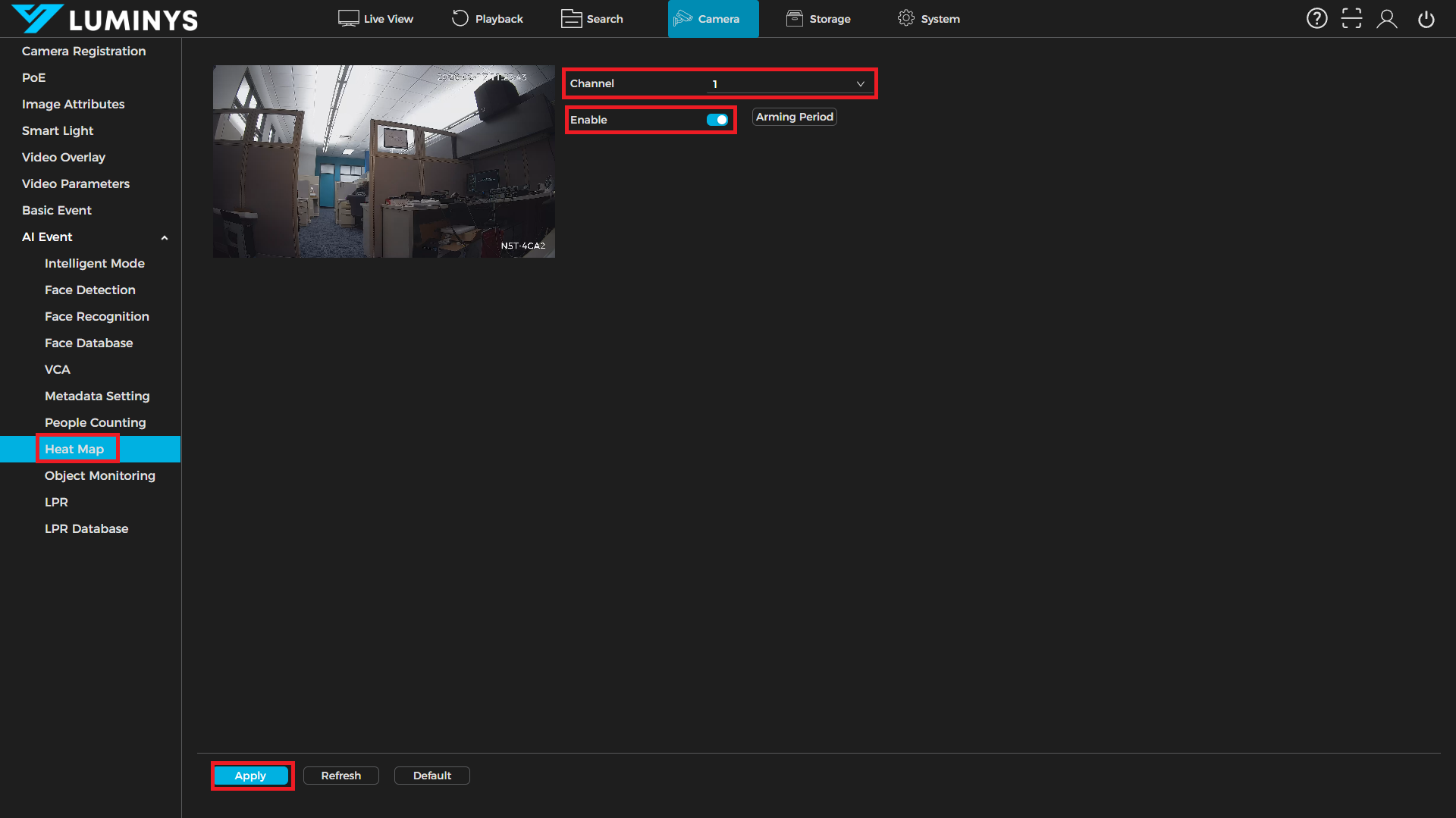Open the Channel dropdown
The width and height of the screenshot is (1456, 818).
tap(789, 83)
